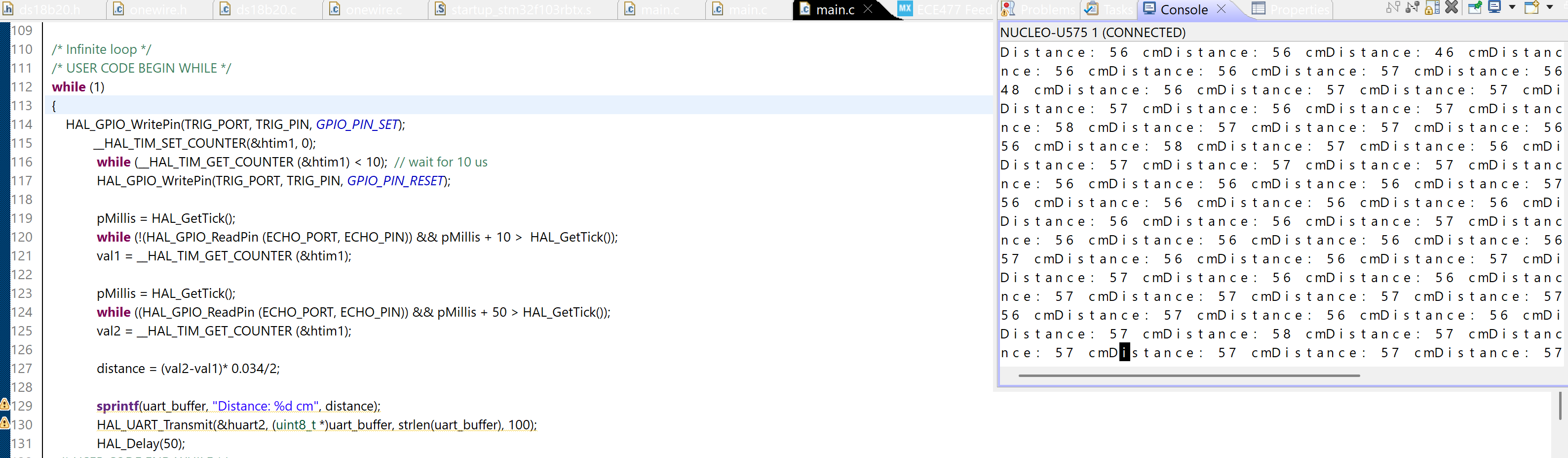Click the connect console icon

click(1393, 8)
